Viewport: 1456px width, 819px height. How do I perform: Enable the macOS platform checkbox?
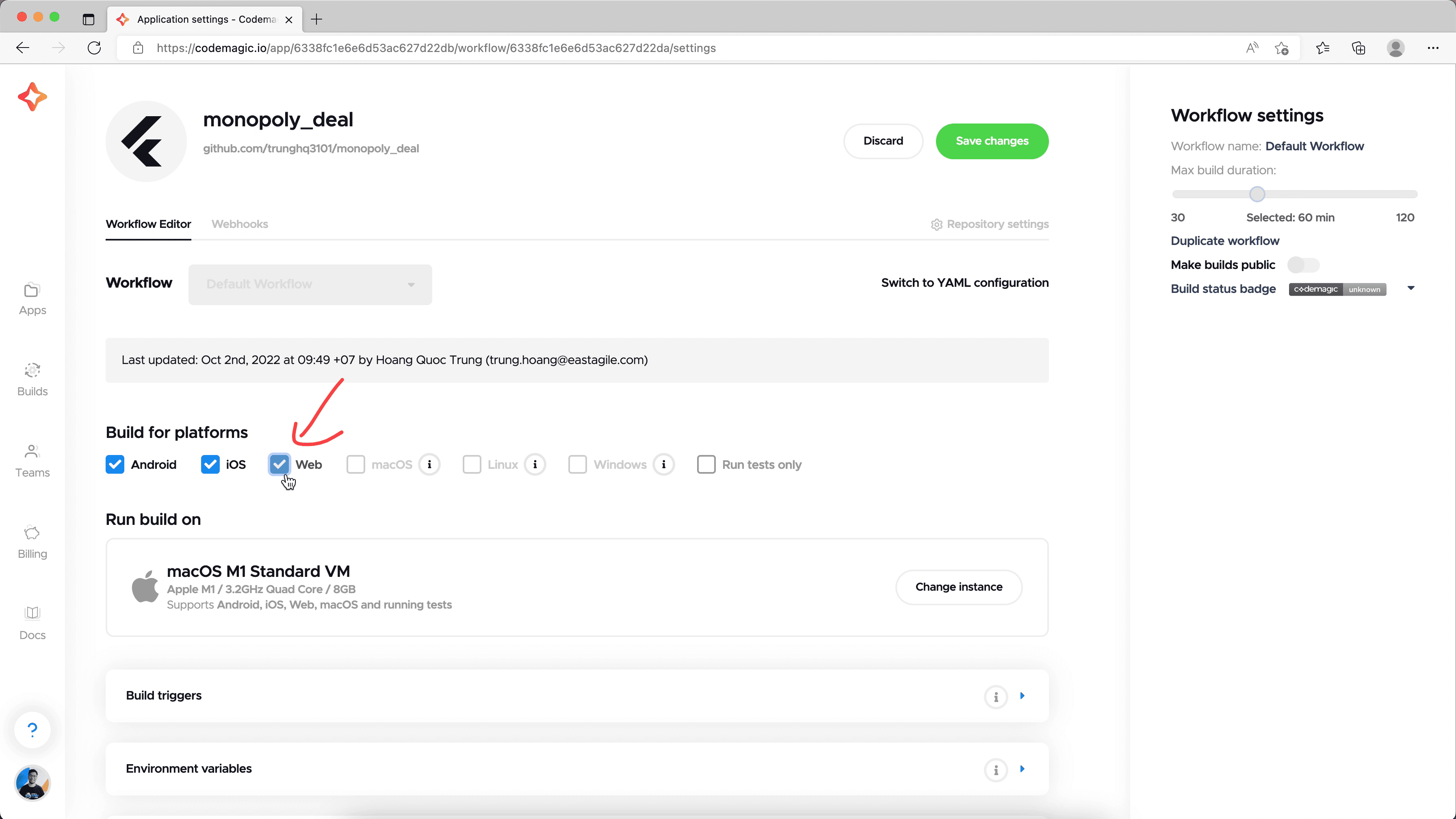point(355,465)
